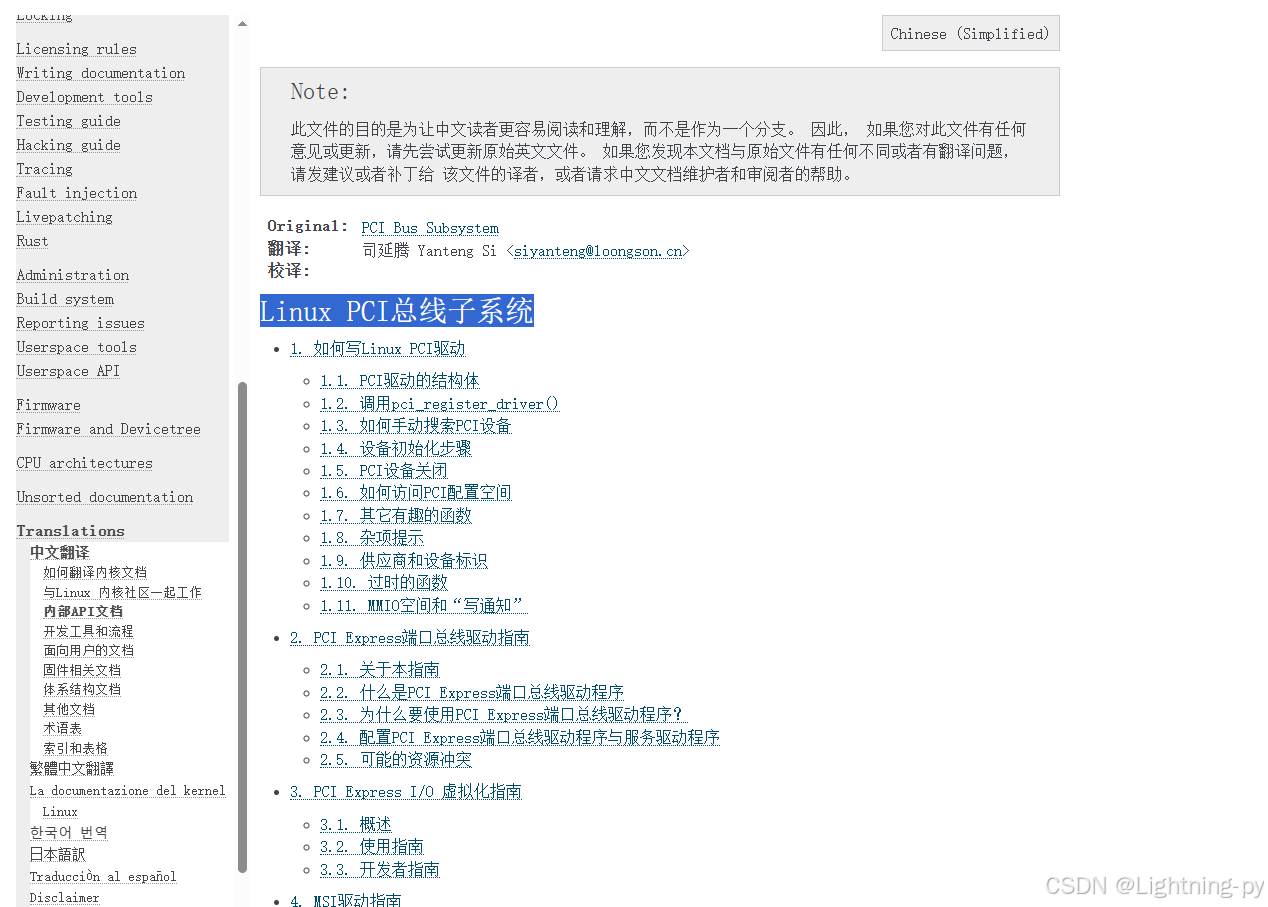Open section 3.1. 概述

[x=356, y=824]
